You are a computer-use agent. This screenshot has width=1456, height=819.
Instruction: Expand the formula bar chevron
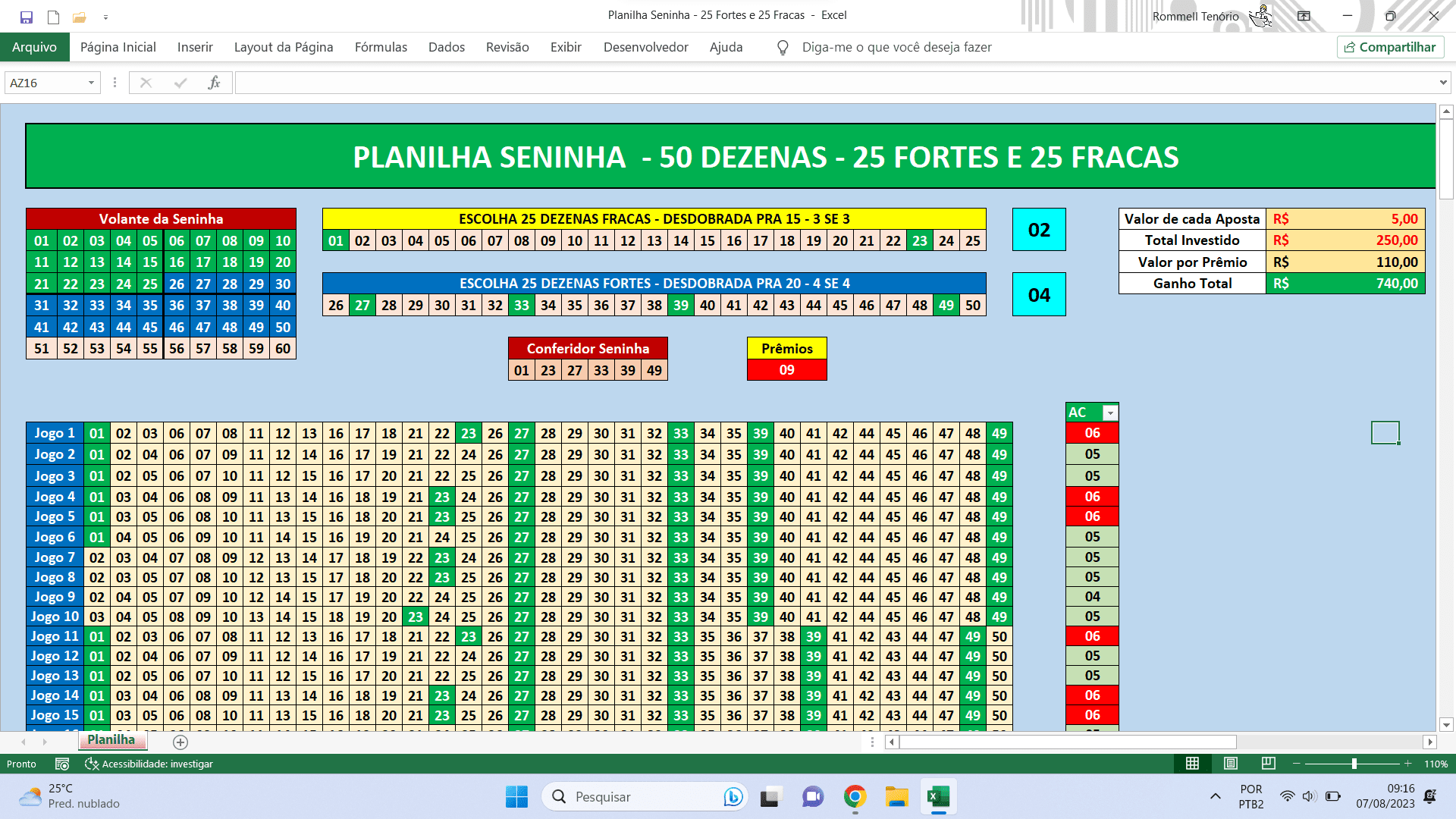coord(1442,83)
